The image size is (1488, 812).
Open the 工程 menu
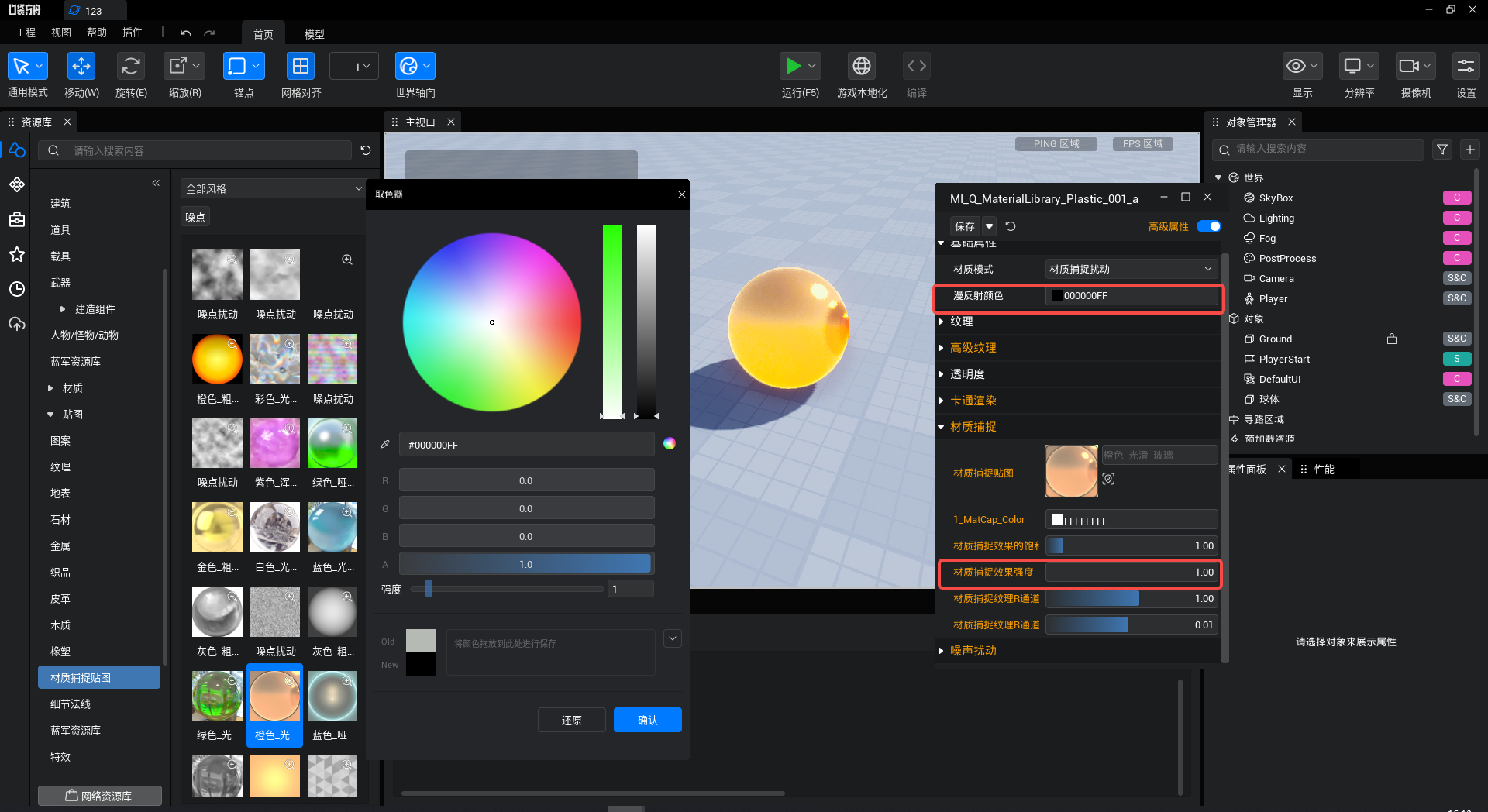[26, 33]
